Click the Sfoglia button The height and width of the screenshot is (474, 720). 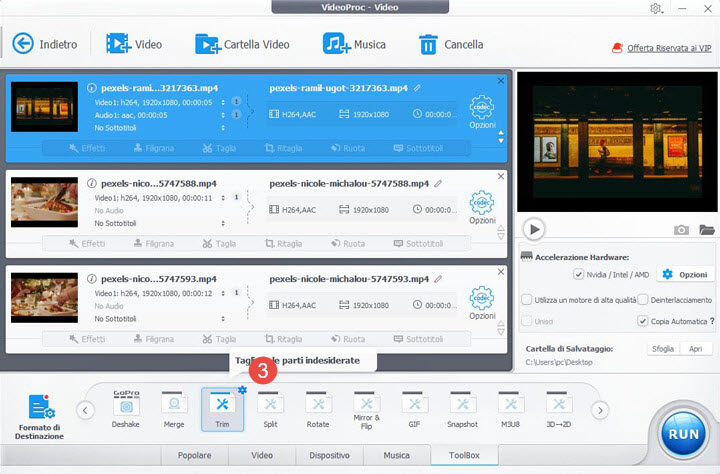(661, 349)
